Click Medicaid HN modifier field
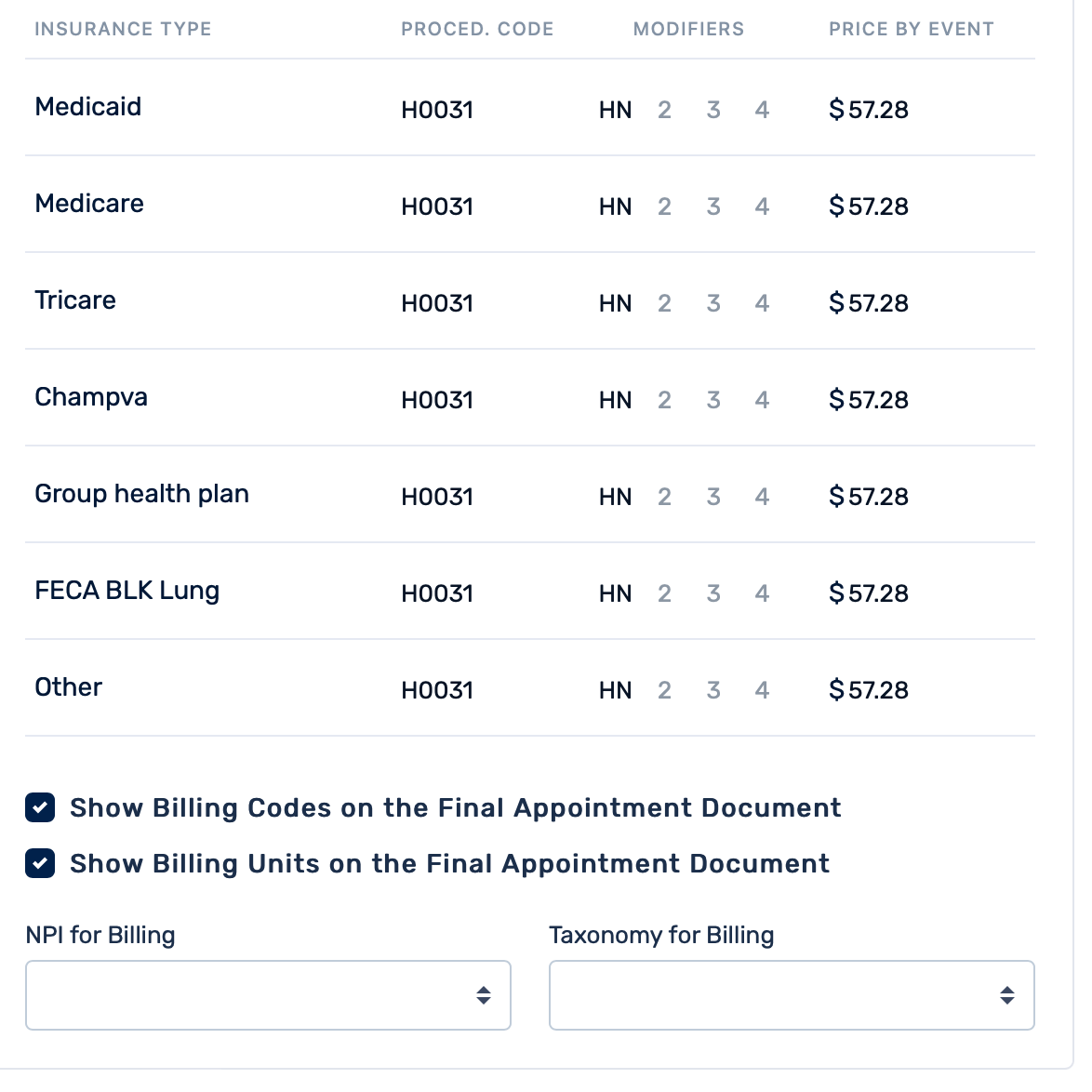 615,110
